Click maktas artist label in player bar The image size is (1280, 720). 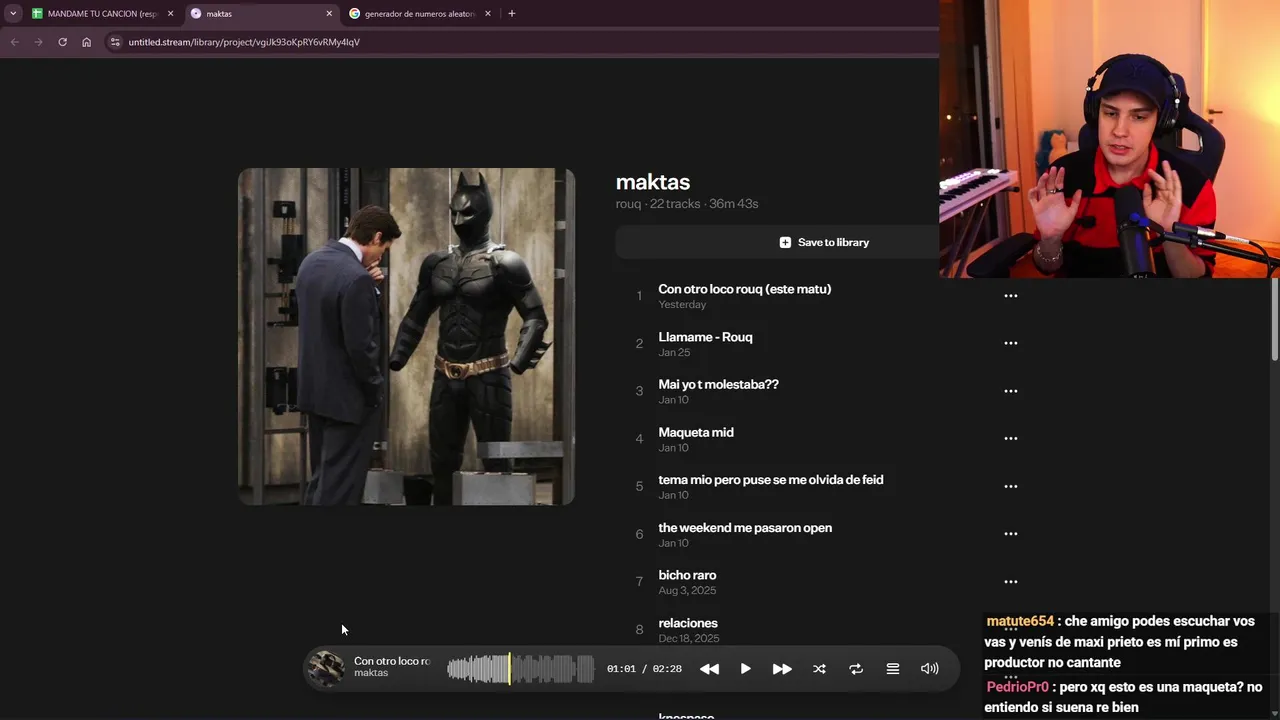tap(371, 673)
